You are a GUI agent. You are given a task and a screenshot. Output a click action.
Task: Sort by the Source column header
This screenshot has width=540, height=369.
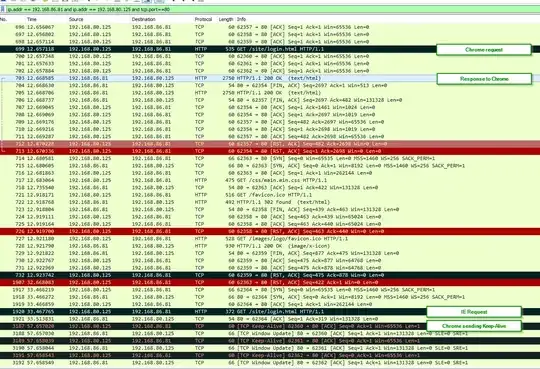pos(76,19)
